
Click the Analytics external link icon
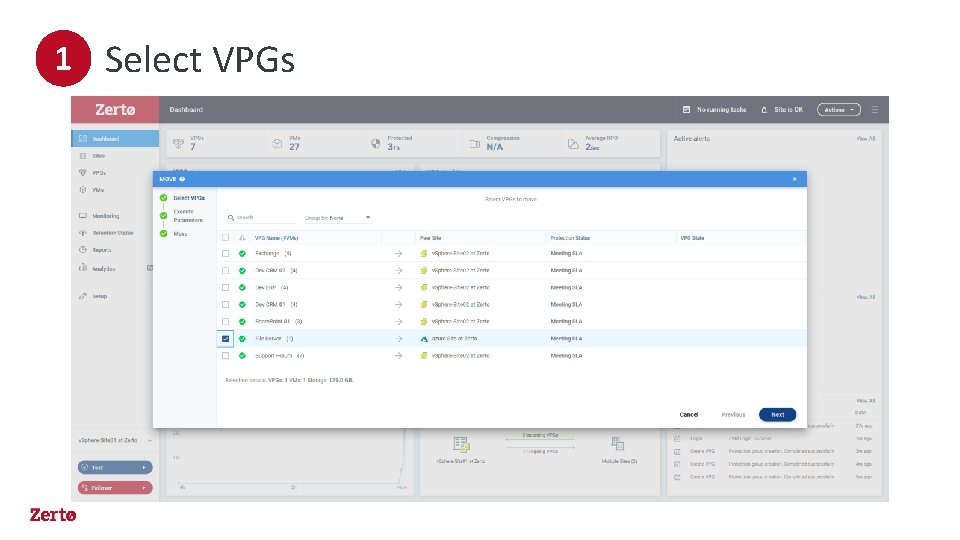(x=149, y=268)
